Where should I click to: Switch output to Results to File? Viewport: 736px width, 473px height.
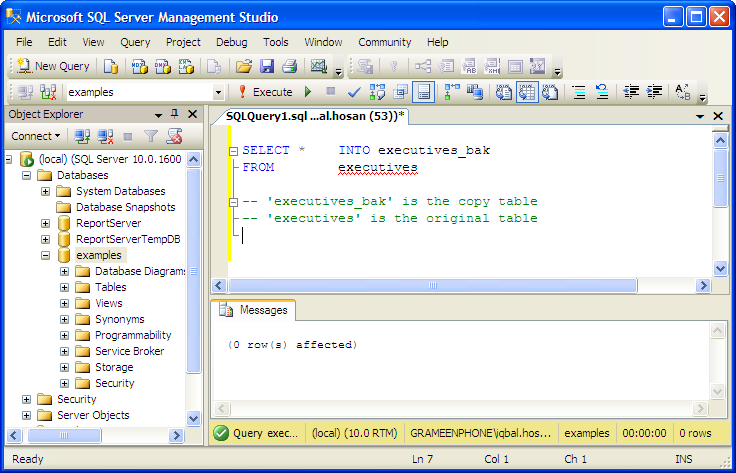(550, 92)
